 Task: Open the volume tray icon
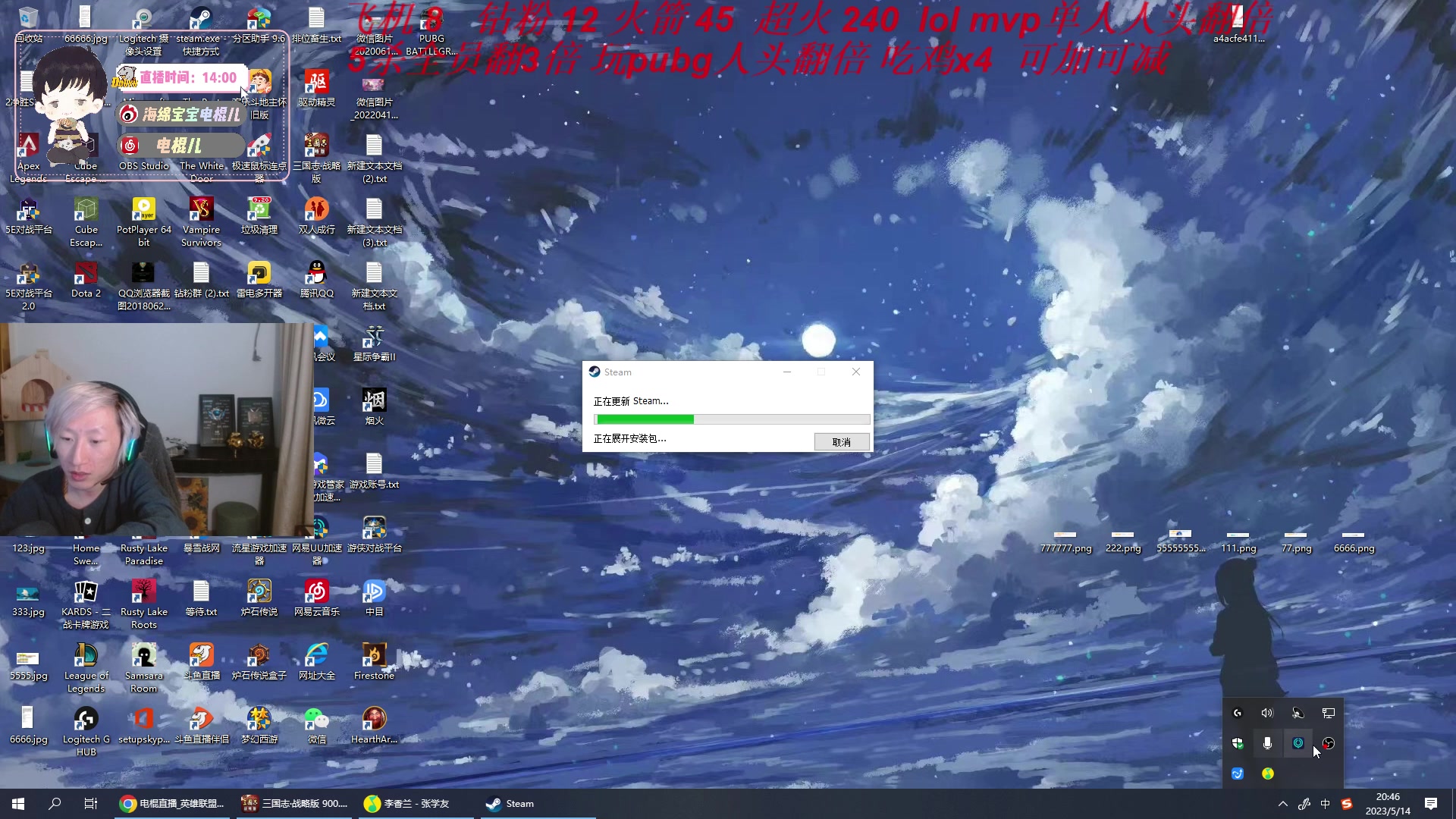pos(1267,714)
